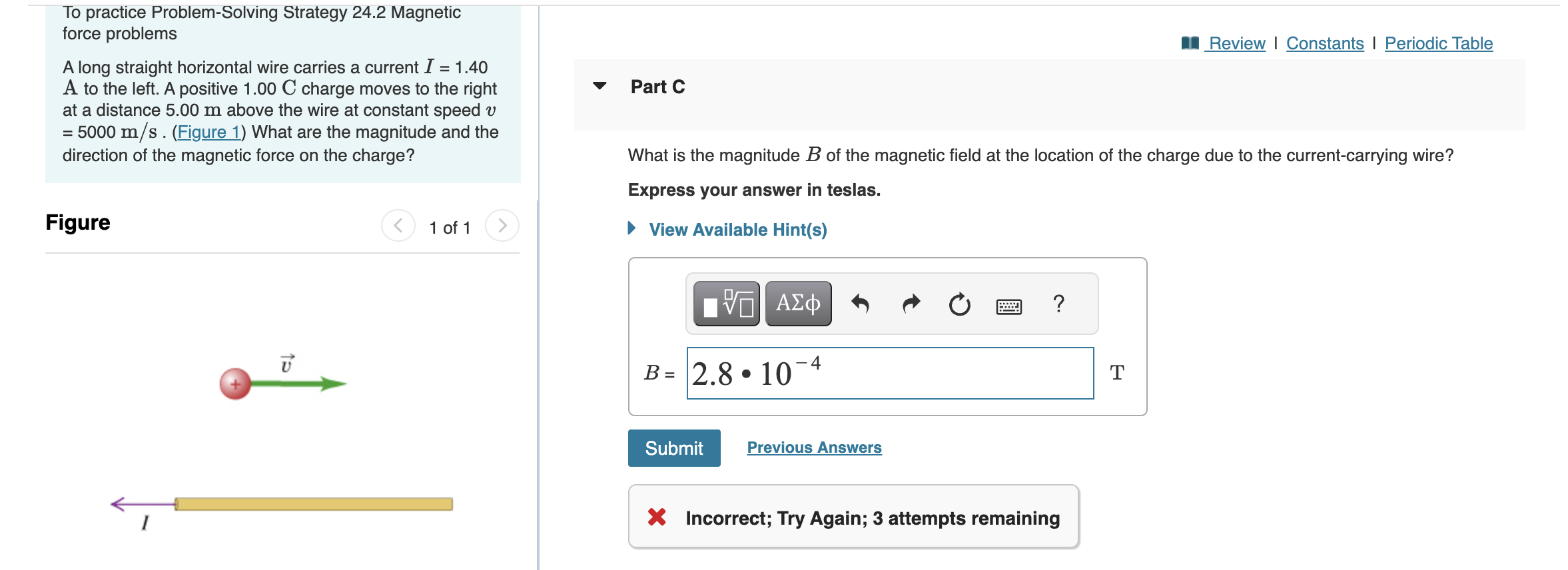This screenshot has width=1568, height=570.
Task: Click the red X incorrect indicator
Action: point(656,517)
